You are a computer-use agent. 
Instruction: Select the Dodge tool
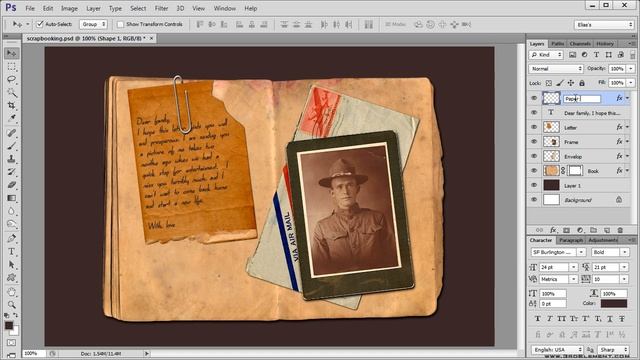coord(11,224)
